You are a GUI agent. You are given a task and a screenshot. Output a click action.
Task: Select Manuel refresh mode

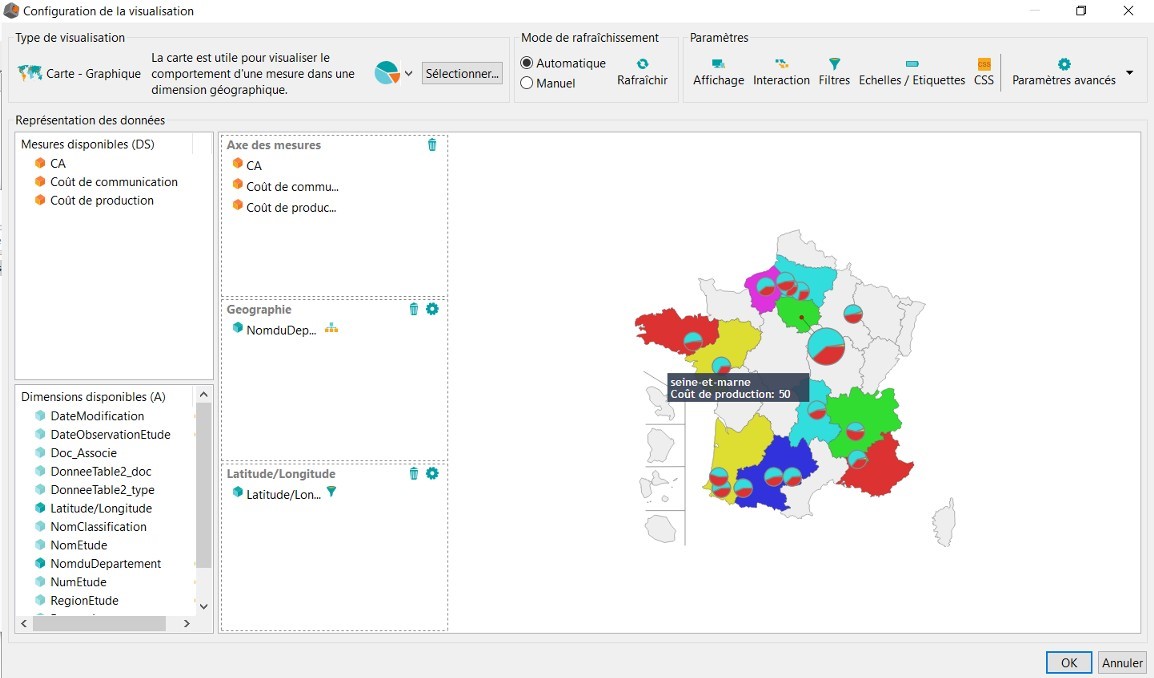[x=527, y=83]
